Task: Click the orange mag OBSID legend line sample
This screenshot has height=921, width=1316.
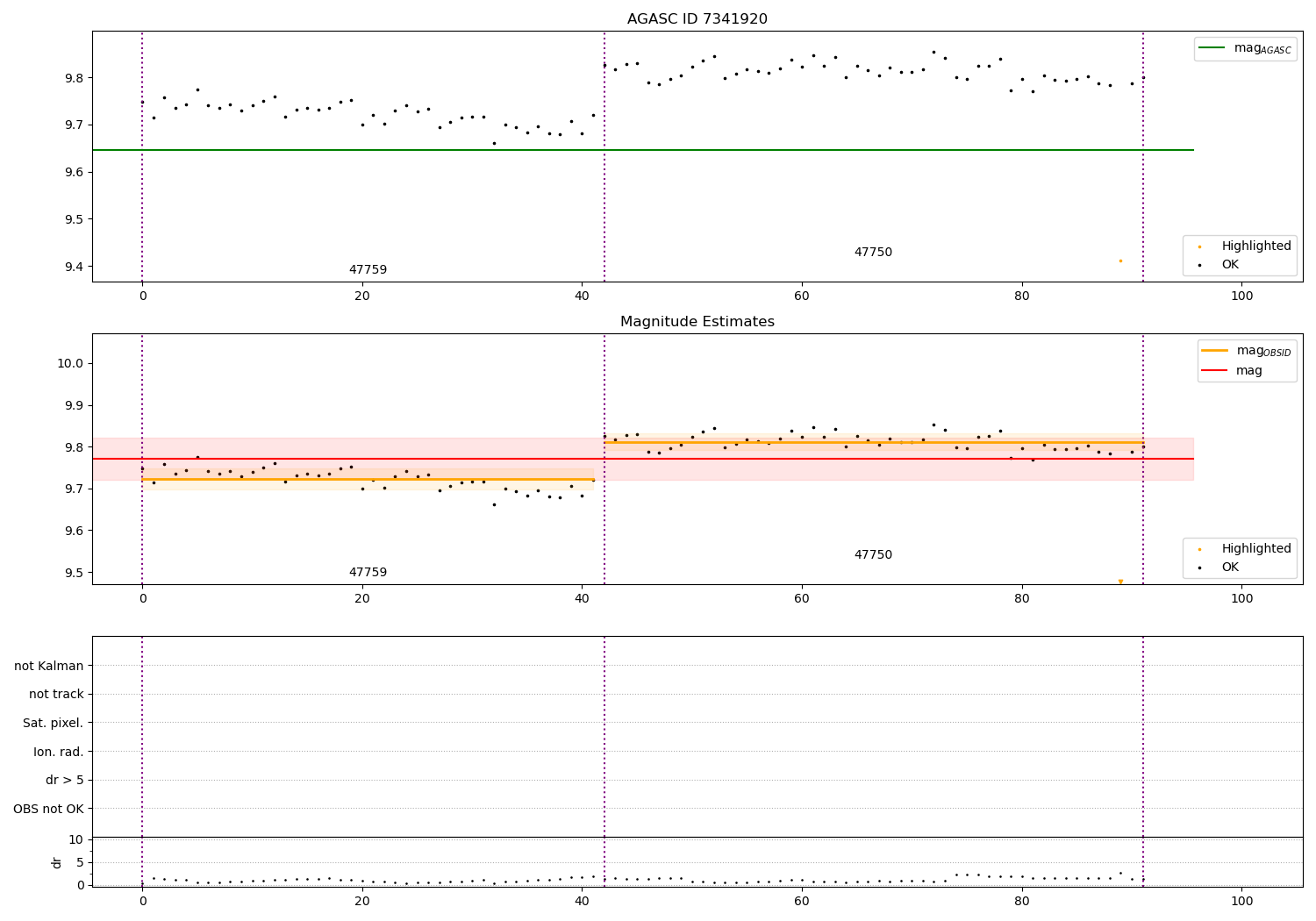Action: (1214, 351)
